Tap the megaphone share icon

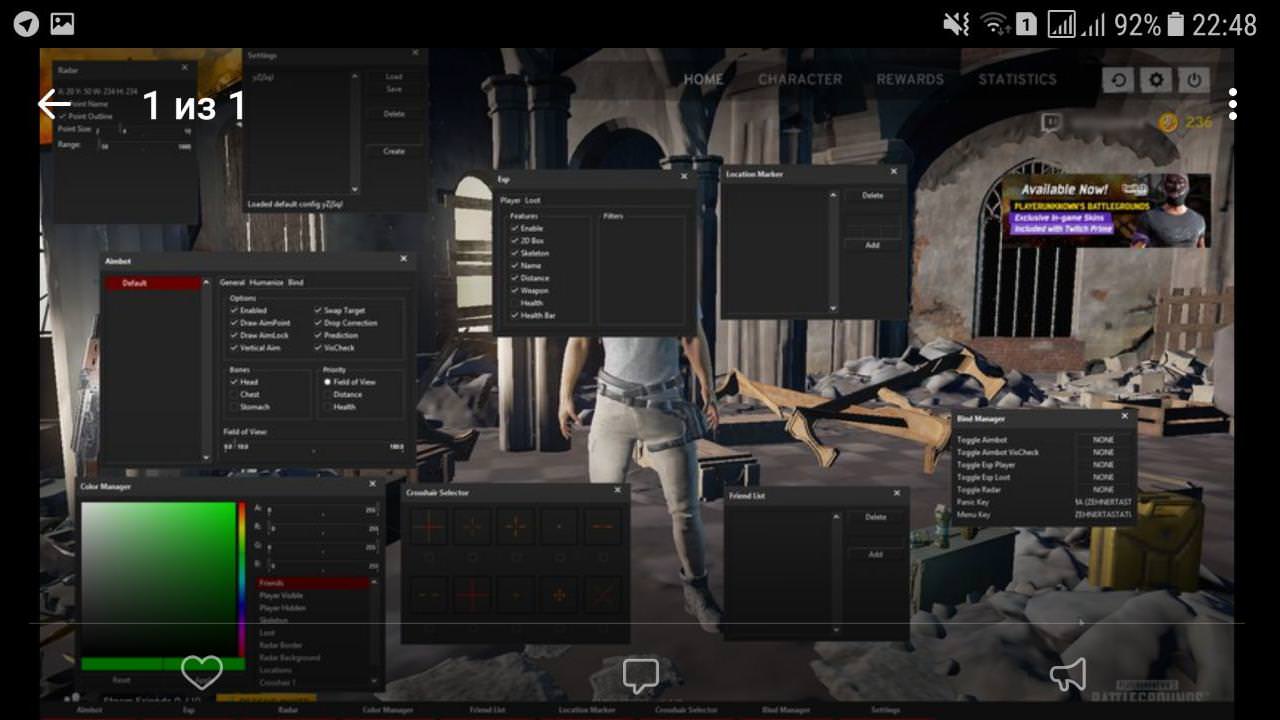tap(1068, 675)
